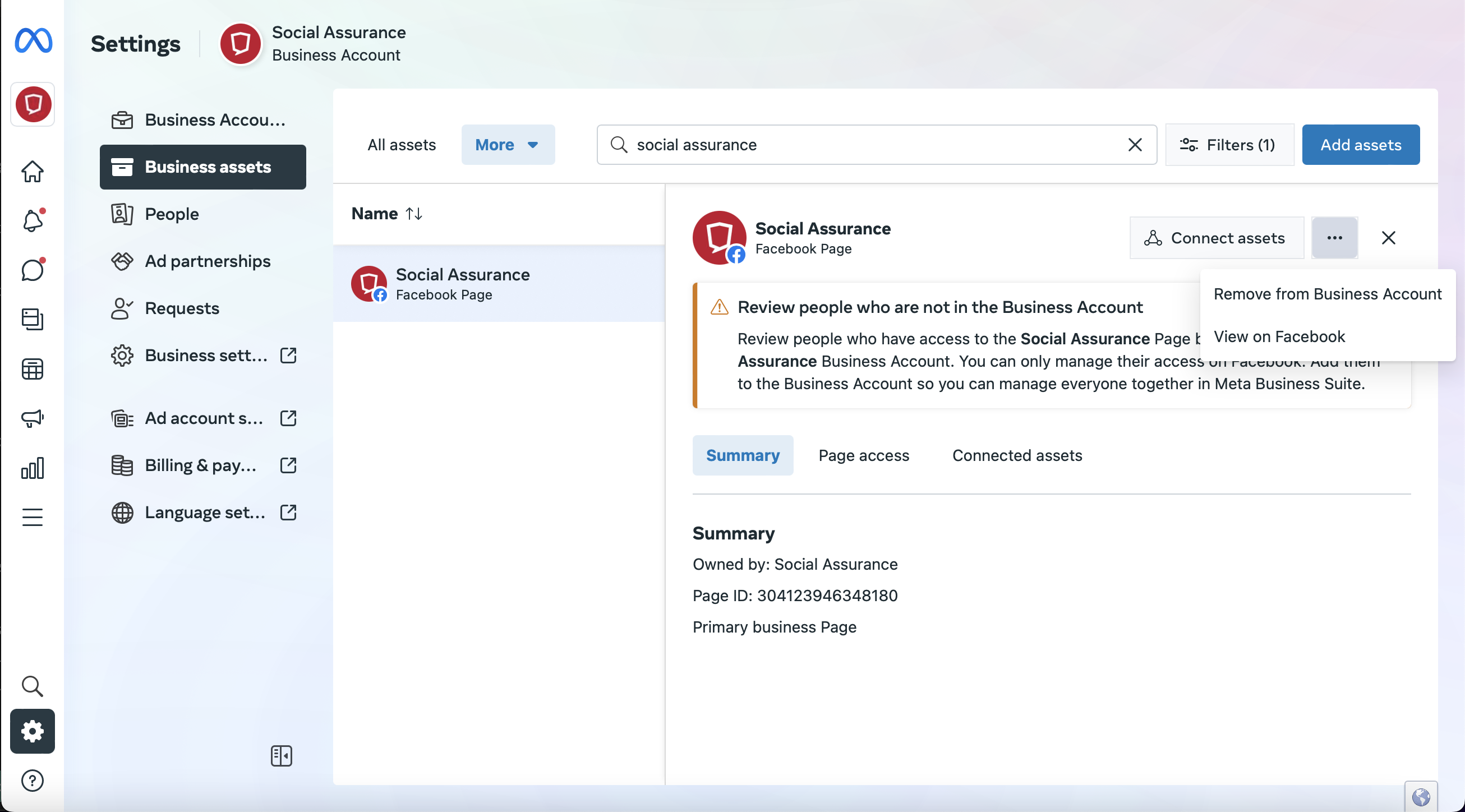The image size is (1465, 812).
Task: Toggle Name column sort order
Action: pos(413,214)
